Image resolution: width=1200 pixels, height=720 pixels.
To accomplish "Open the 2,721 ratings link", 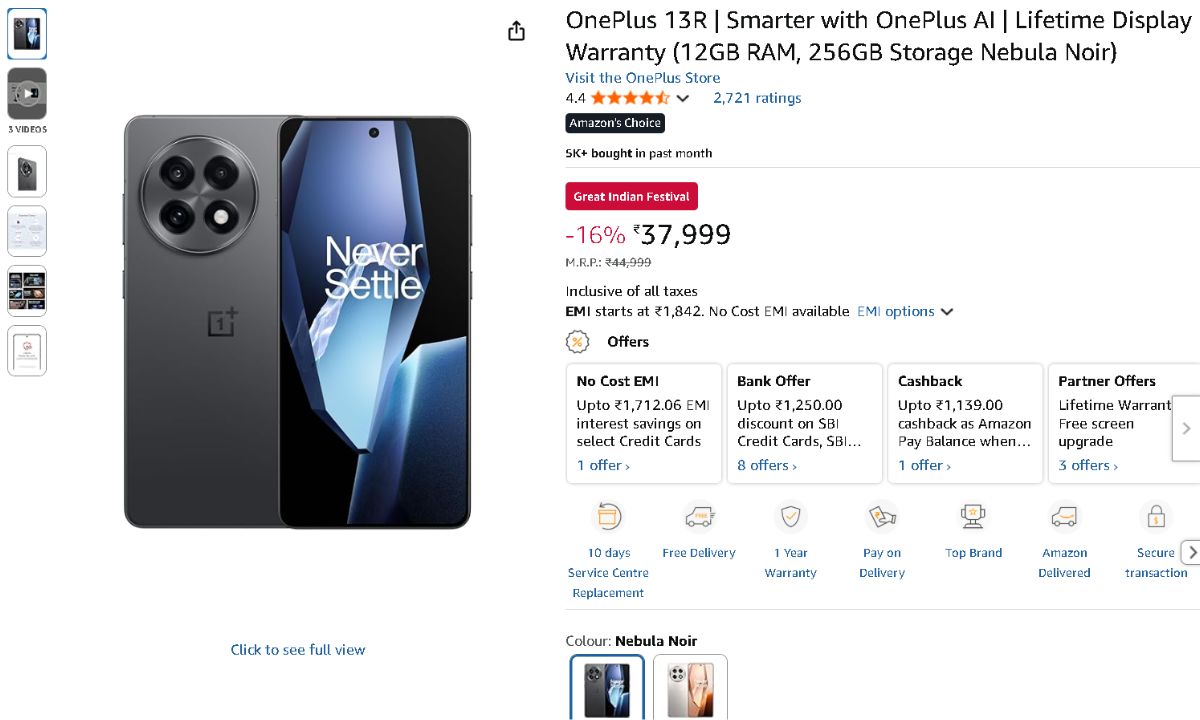I will (x=756, y=98).
